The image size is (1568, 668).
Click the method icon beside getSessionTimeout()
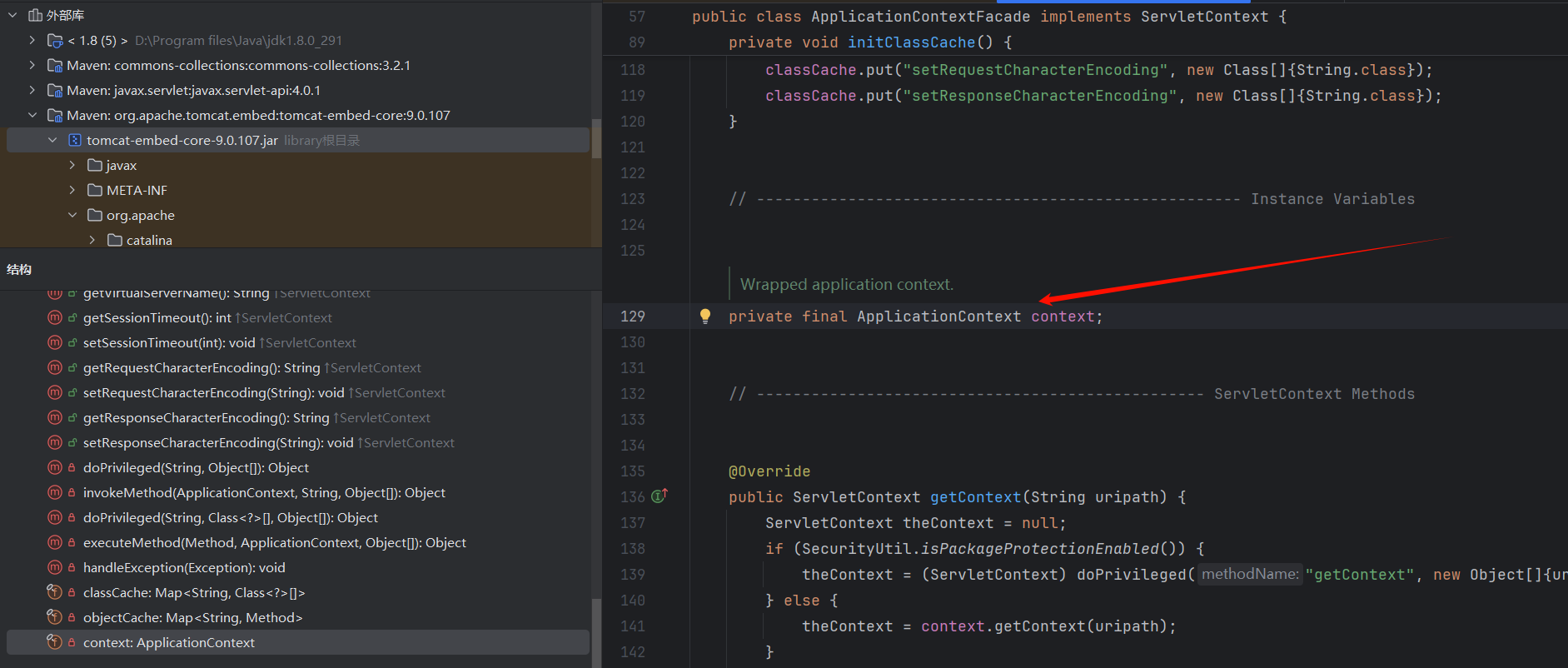point(55,317)
